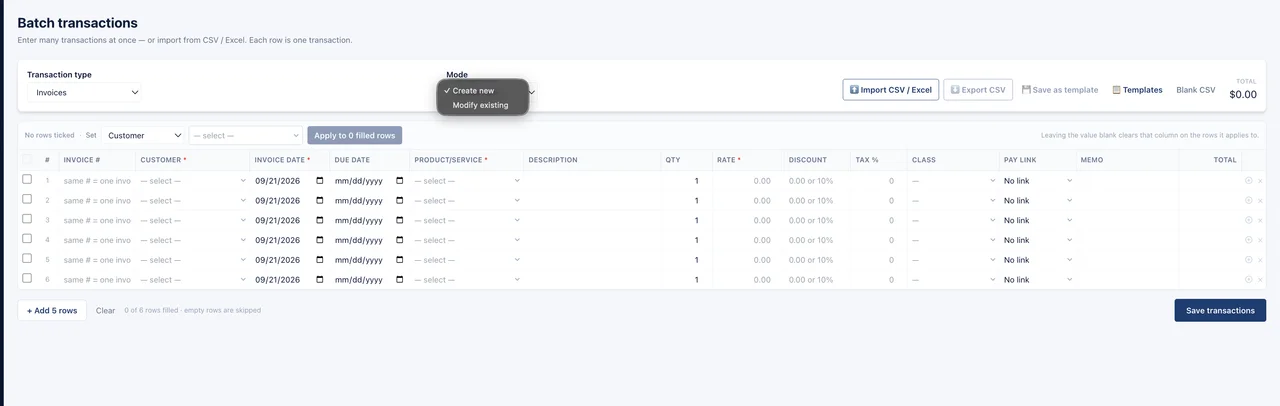The height and width of the screenshot is (406, 1280).
Task: Delete row 6 with its X icon
Action: click(x=1260, y=280)
